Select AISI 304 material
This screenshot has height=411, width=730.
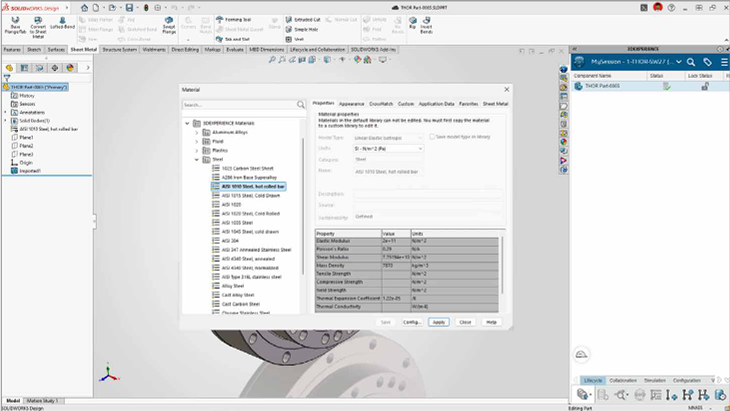pyautogui.click(x=230, y=241)
